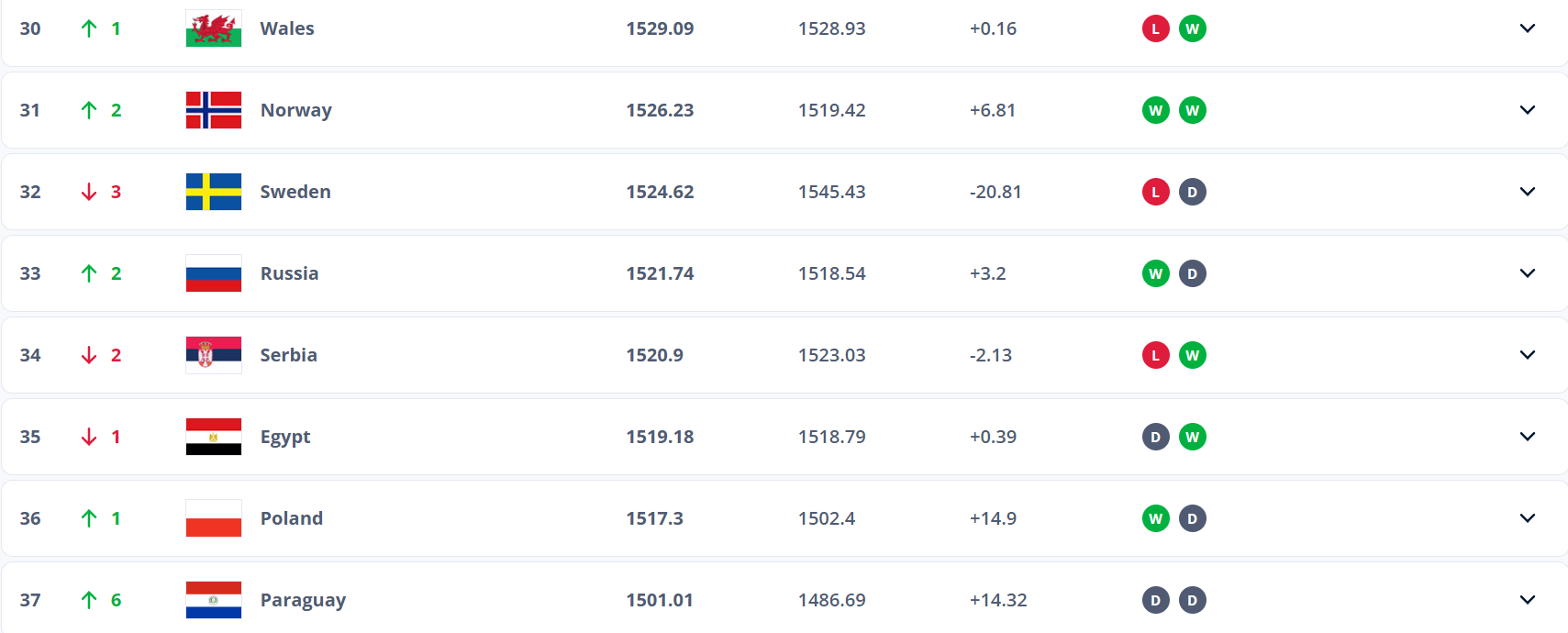Viewport: 1568px width, 633px height.
Task: Open the Serbia team link
Action: 288,355
